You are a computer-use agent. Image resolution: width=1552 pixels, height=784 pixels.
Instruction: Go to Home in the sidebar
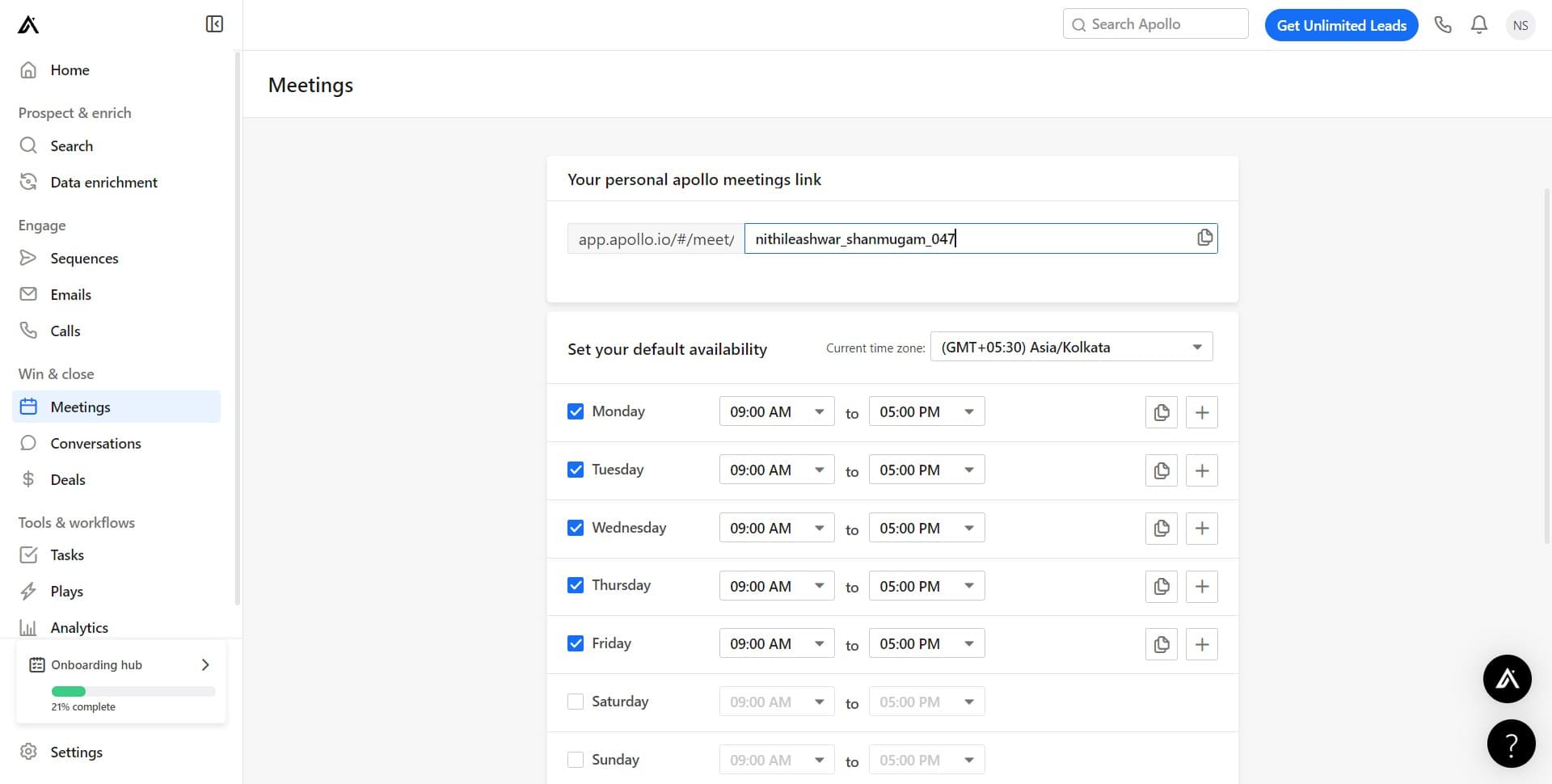click(116, 70)
